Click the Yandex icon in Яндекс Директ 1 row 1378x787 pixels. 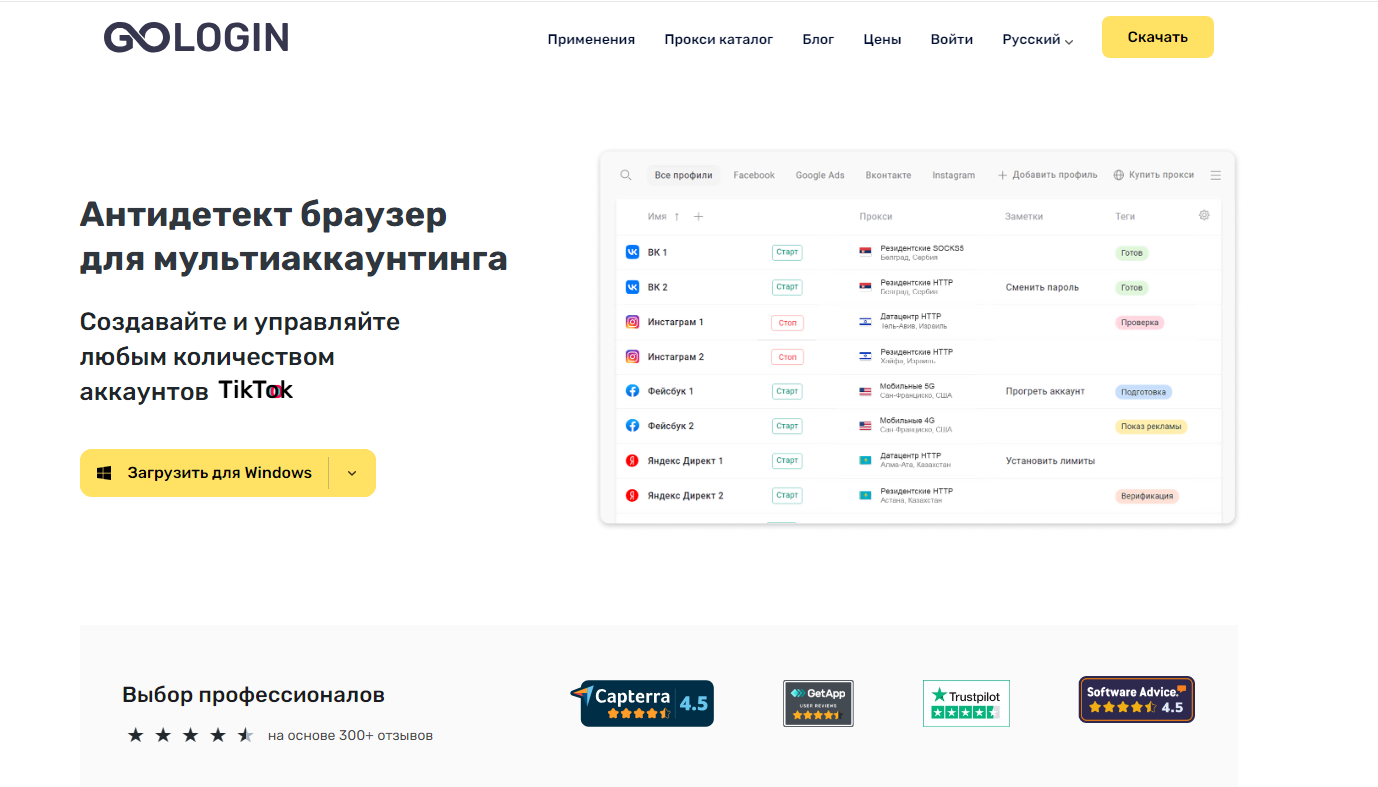pyautogui.click(x=632, y=461)
